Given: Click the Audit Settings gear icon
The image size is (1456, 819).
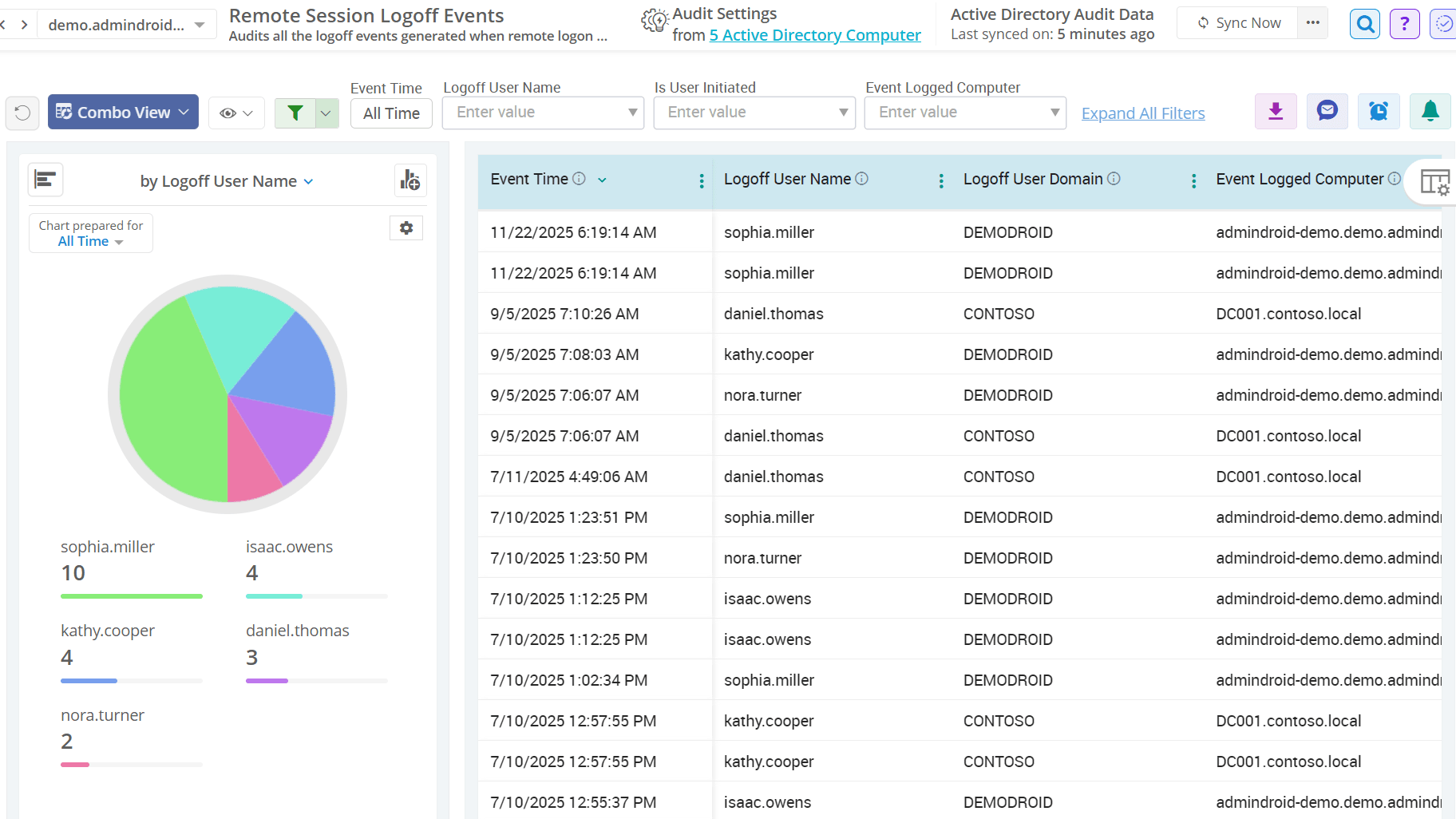Looking at the screenshot, I should [655, 22].
